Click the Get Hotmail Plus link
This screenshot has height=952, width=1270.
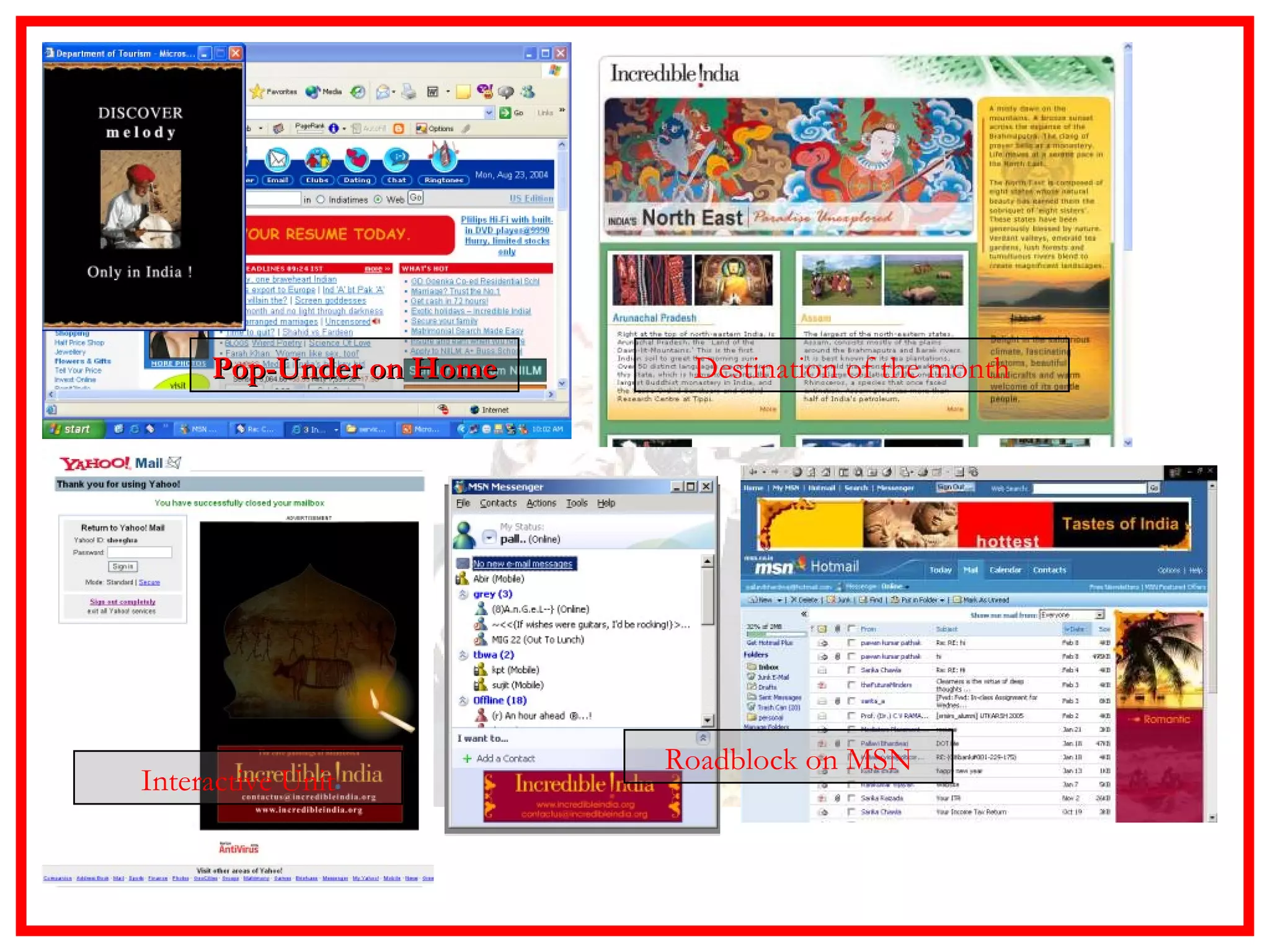coord(769,643)
